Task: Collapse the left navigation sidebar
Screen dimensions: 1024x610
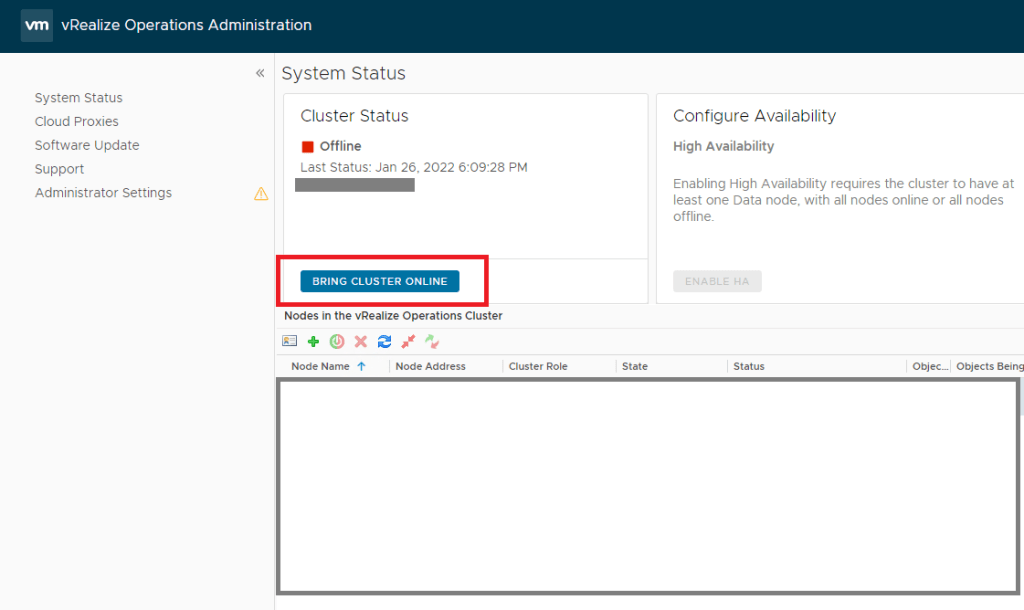Action: click(x=260, y=73)
